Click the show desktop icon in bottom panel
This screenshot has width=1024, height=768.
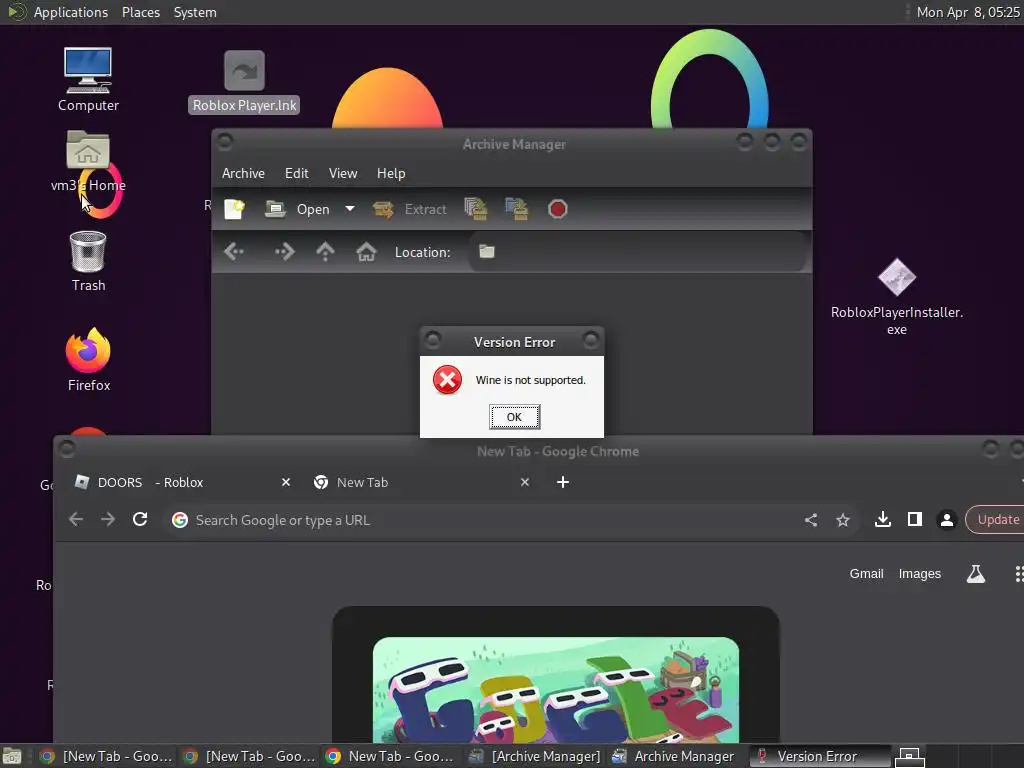point(12,756)
